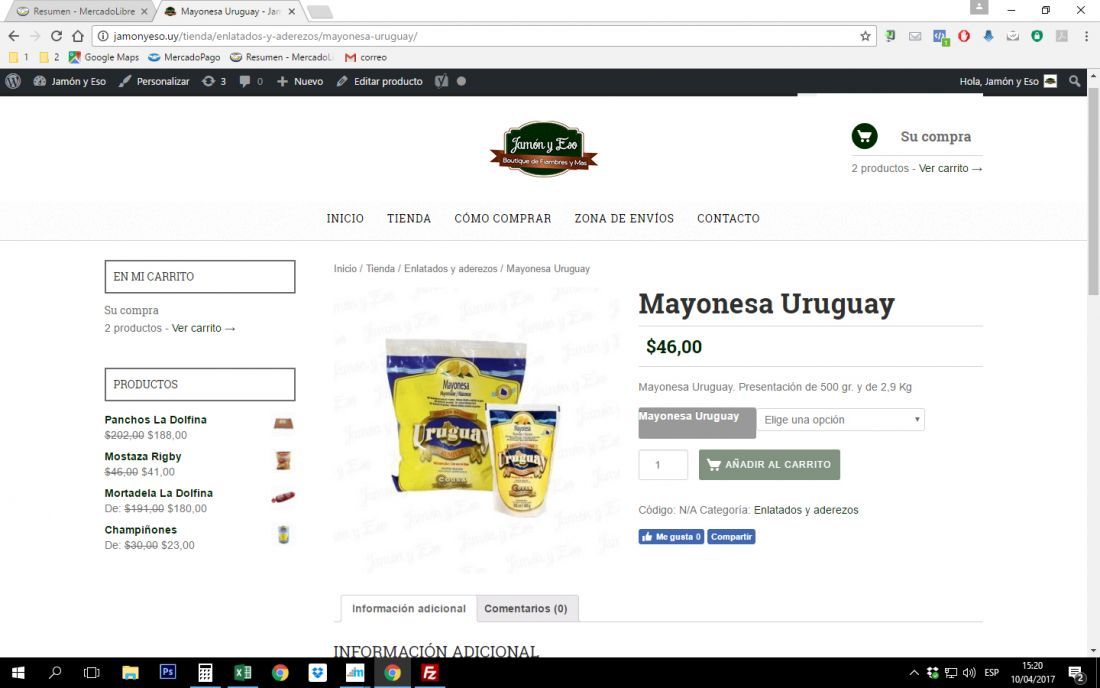Select Información adicional tab
The image size is (1100, 688).
pos(408,608)
